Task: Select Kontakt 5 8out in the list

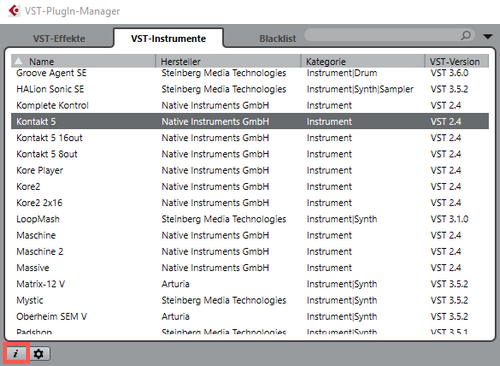Action: 250,154
